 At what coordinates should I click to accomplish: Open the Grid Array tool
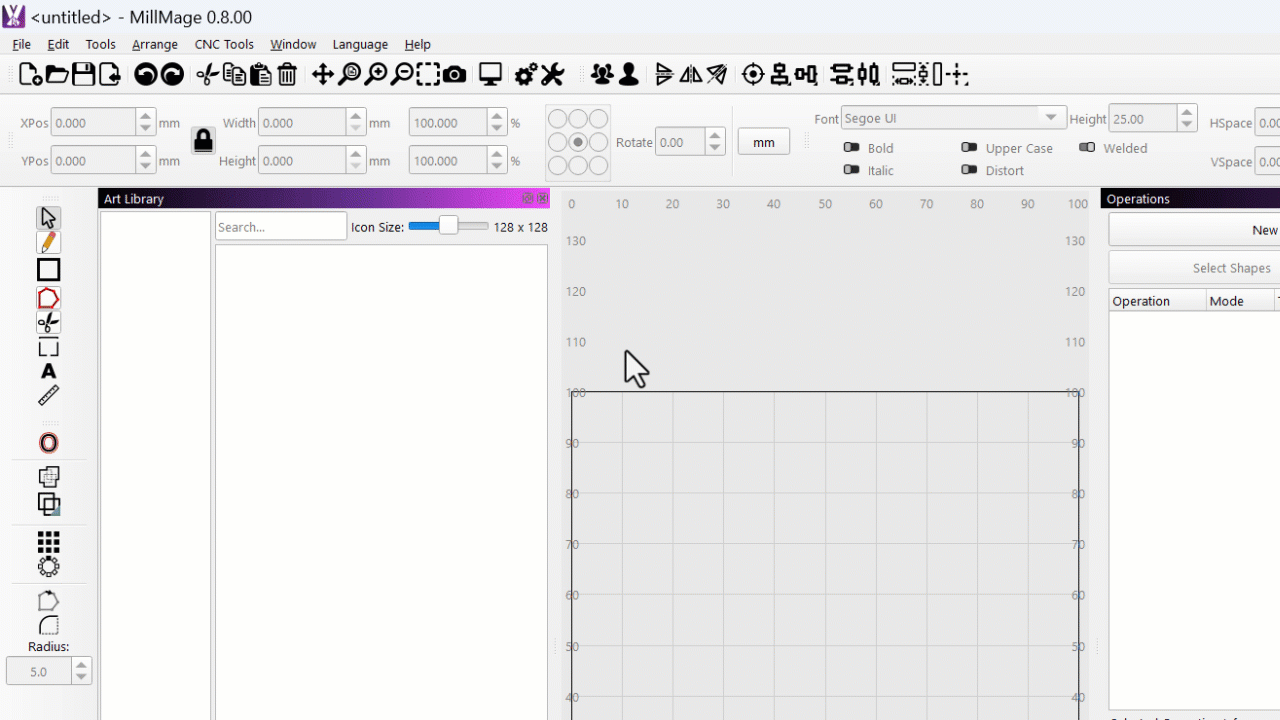coord(48,542)
